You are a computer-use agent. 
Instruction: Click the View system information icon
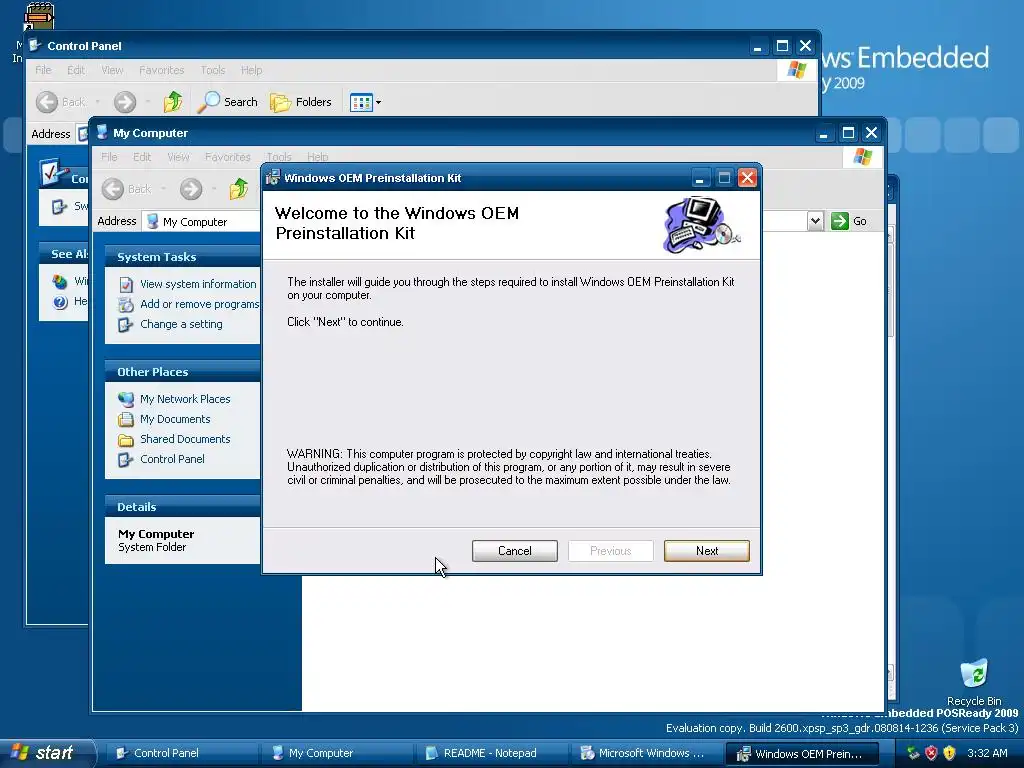125,285
